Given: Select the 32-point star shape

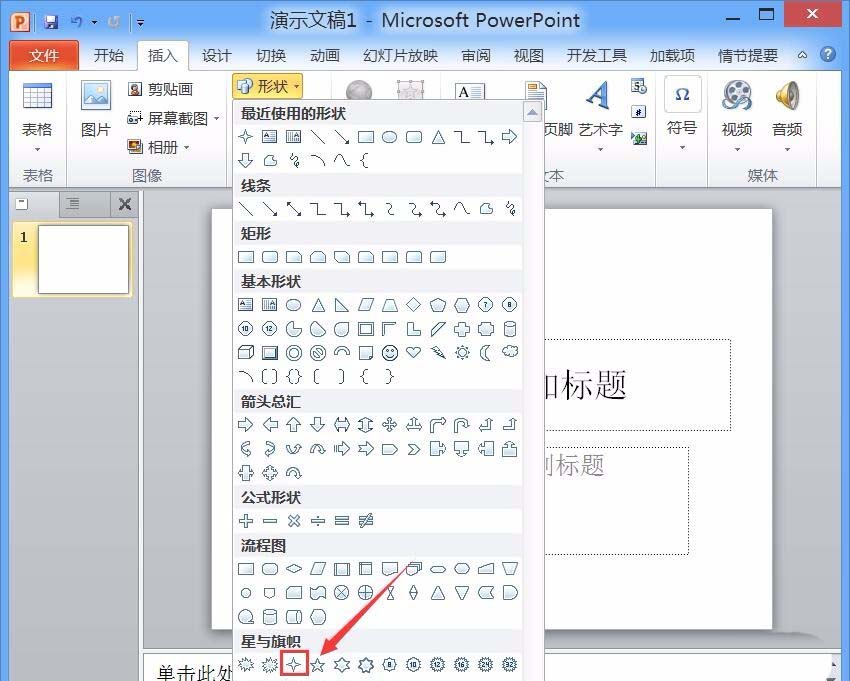Looking at the screenshot, I should tap(510, 663).
